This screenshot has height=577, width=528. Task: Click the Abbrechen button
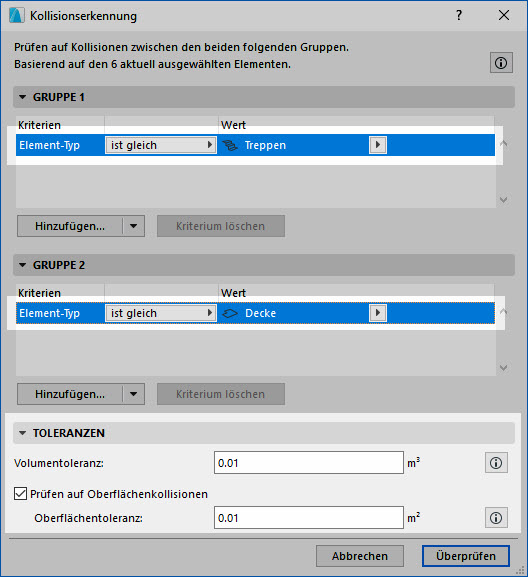[x=360, y=556]
